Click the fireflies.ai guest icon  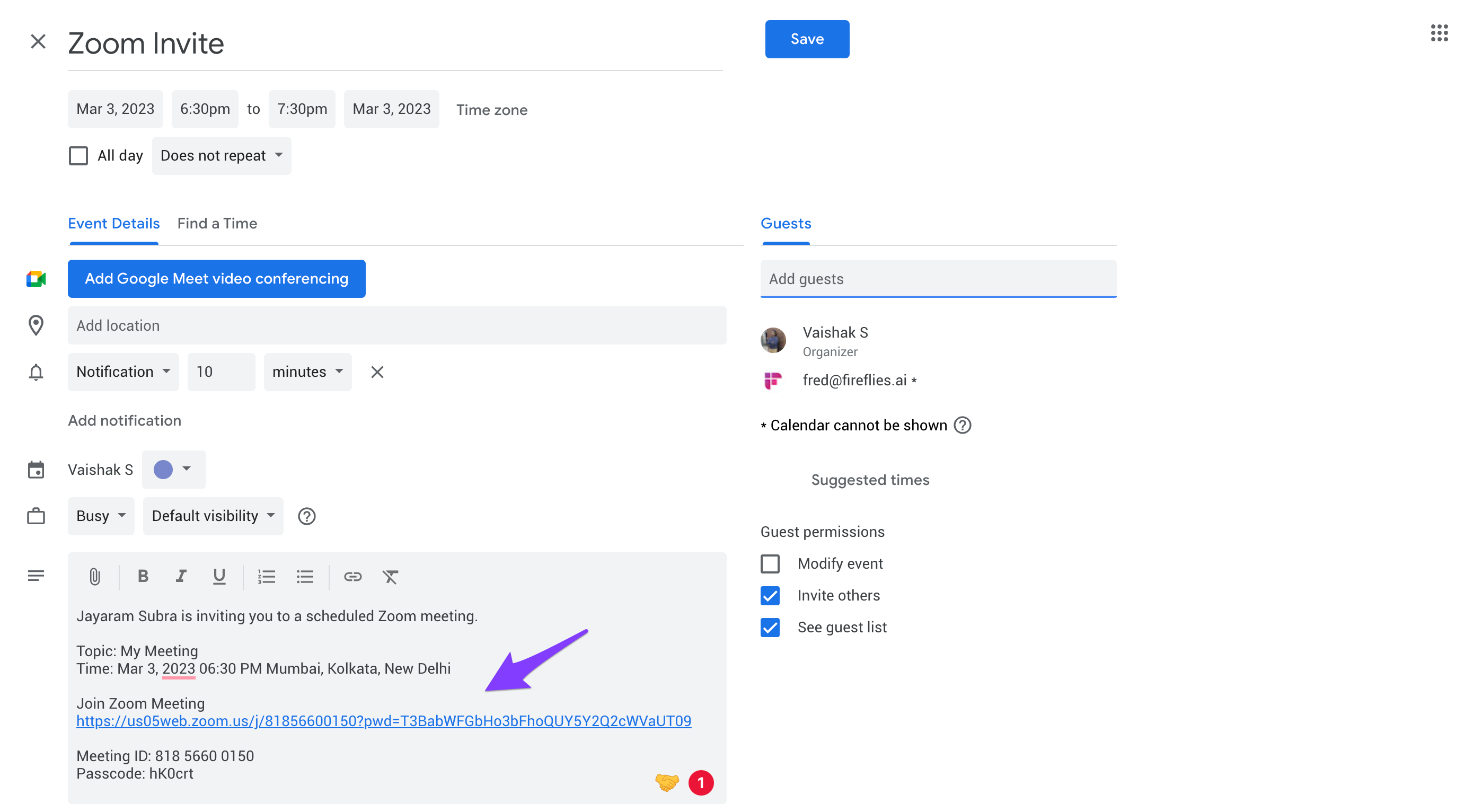point(773,381)
